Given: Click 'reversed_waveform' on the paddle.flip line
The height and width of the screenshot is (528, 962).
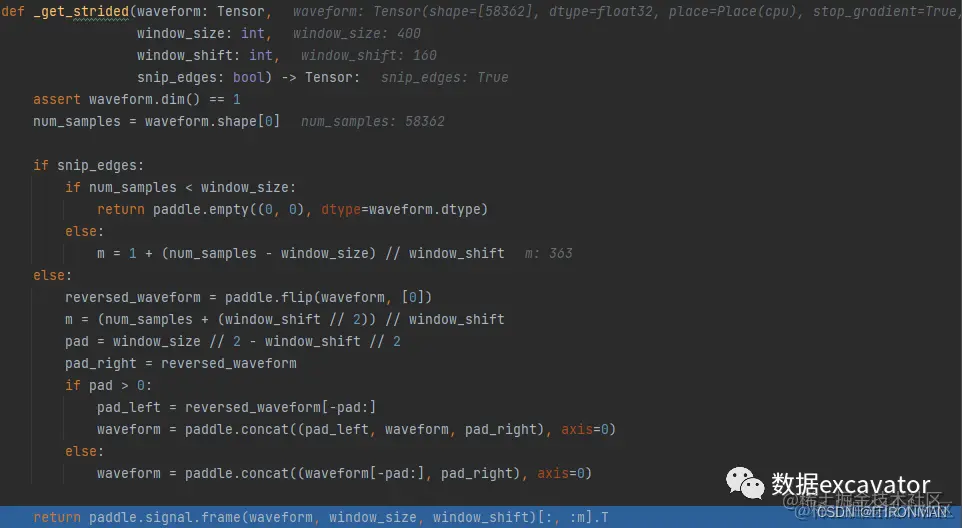Looking at the screenshot, I should 133,298.
